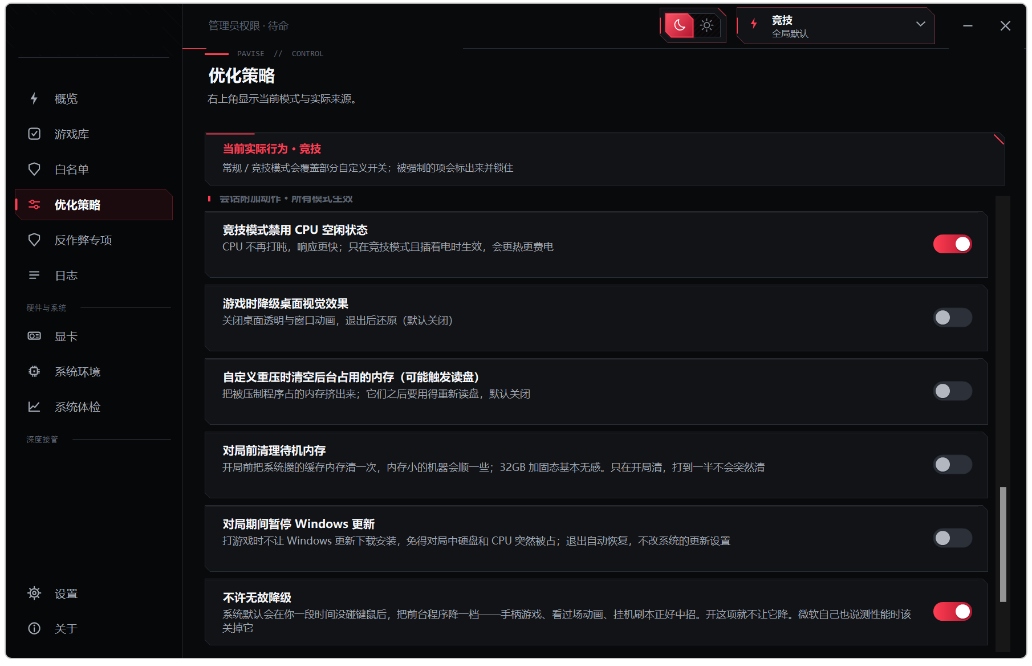
Task: Enable 对局期间暂停 Windows 更新 toggle
Action: [952, 538]
